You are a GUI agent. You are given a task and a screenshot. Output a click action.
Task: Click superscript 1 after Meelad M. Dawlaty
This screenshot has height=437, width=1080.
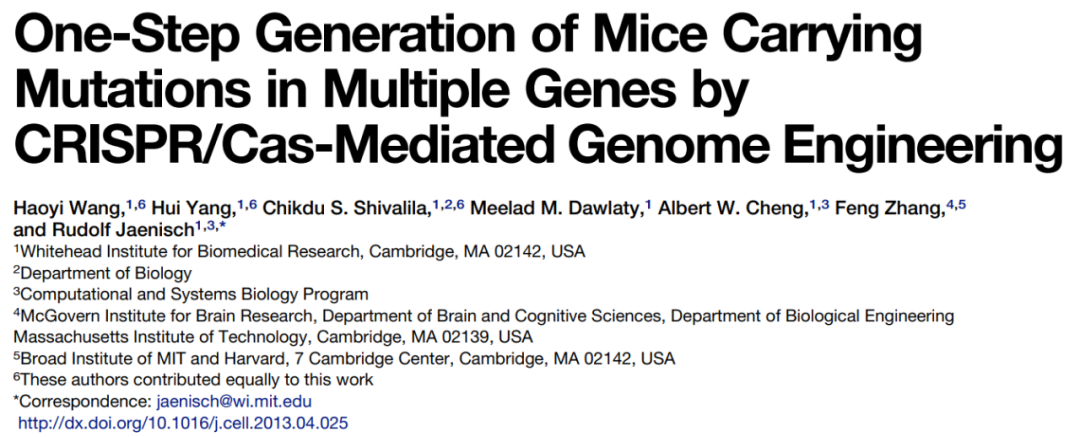(x=648, y=204)
